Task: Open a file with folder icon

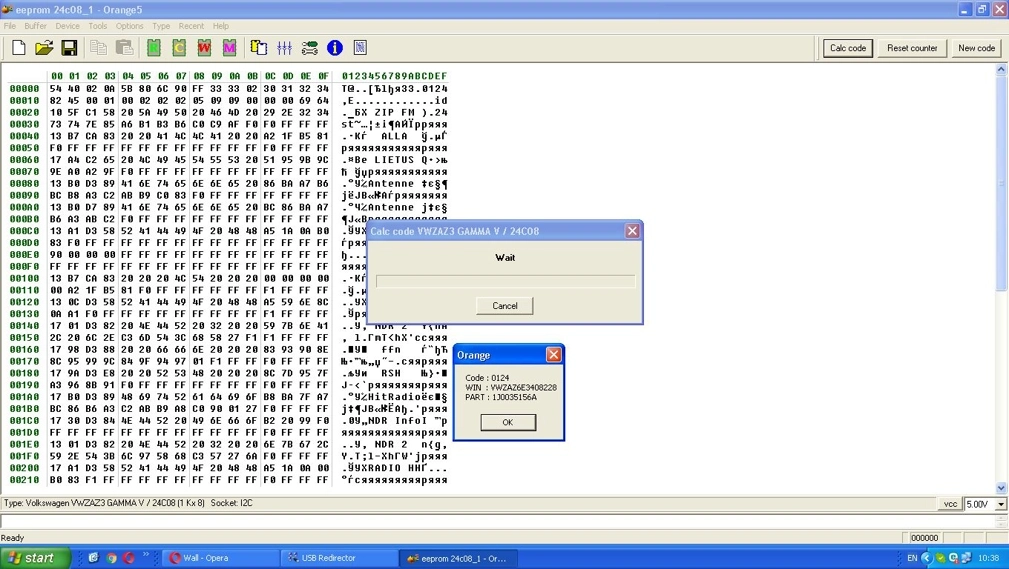Action: tap(44, 48)
